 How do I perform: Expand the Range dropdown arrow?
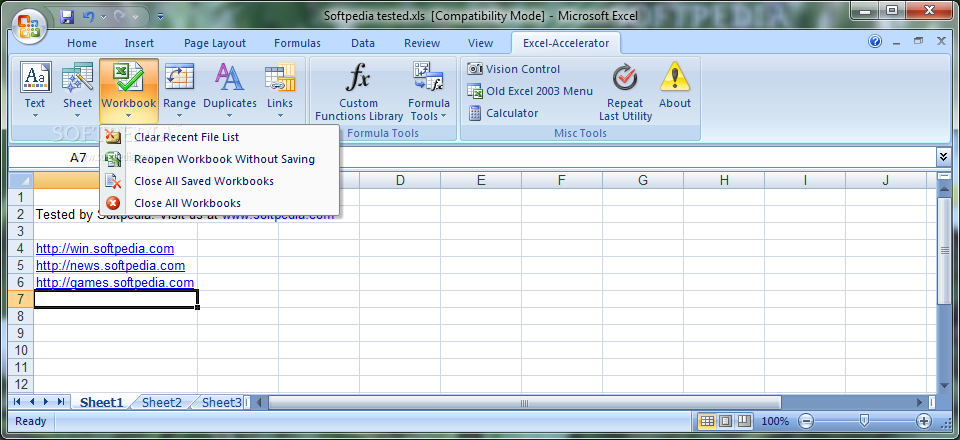pos(179,116)
